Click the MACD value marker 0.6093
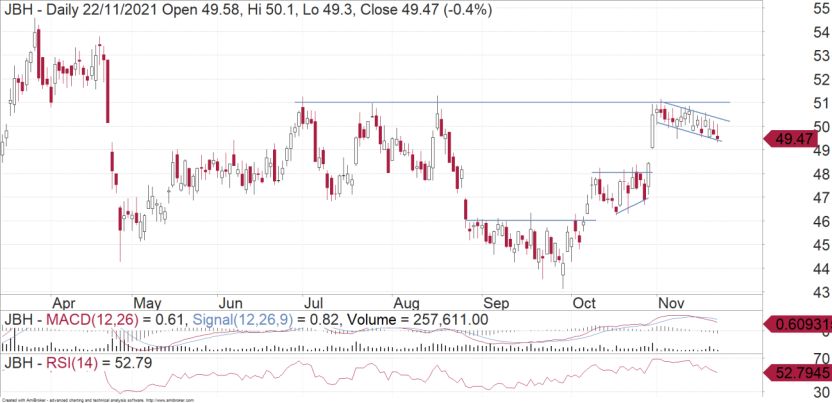Image resolution: width=832 pixels, height=403 pixels. tap(798, 323)
